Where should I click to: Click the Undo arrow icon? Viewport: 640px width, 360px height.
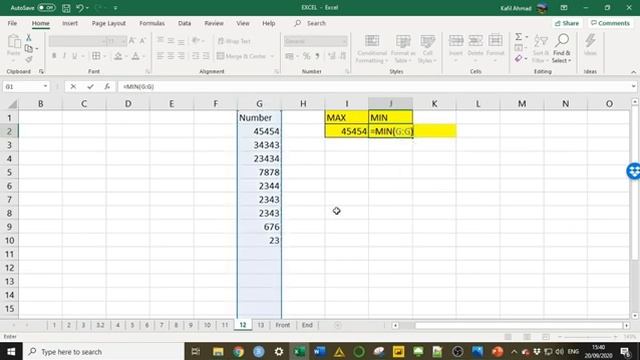80,8
